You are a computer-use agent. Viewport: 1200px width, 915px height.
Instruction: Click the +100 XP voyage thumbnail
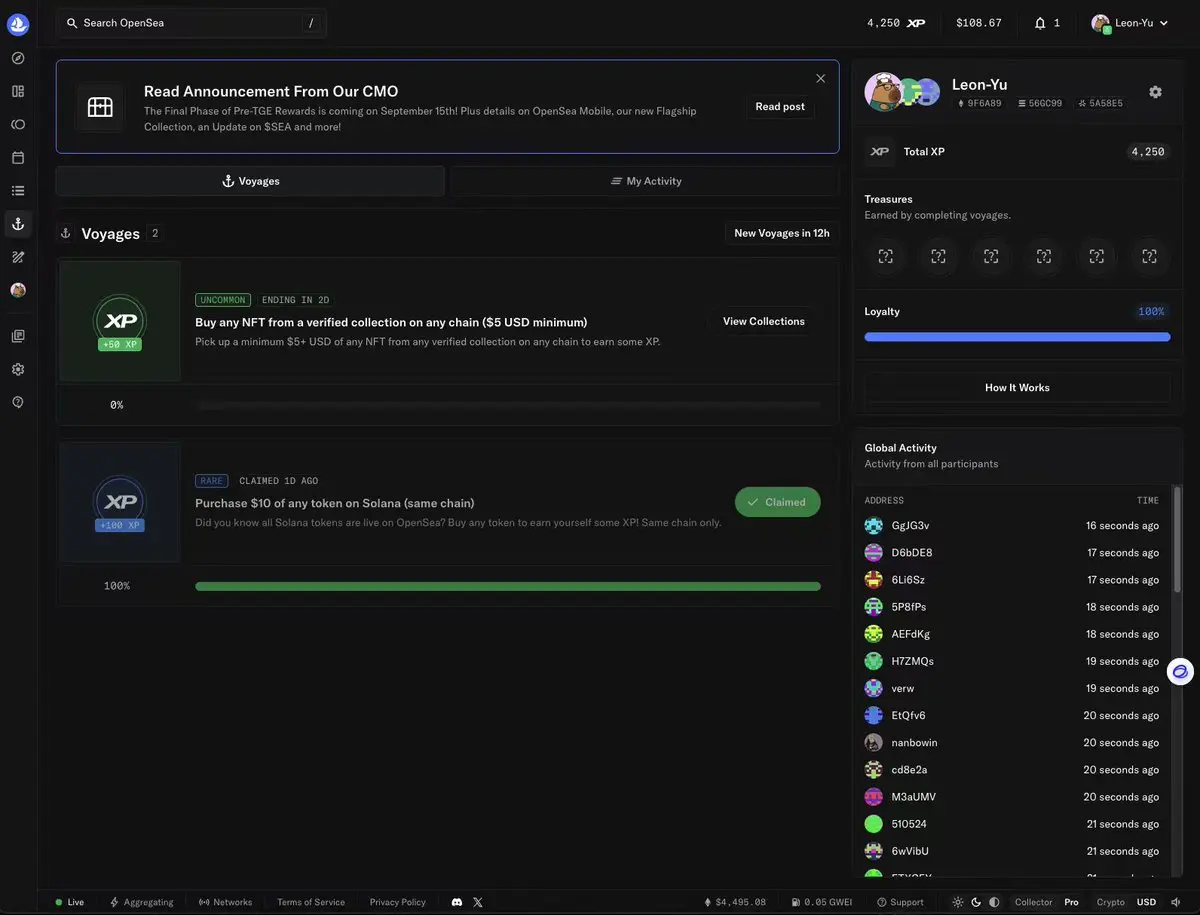pos(120,502)
